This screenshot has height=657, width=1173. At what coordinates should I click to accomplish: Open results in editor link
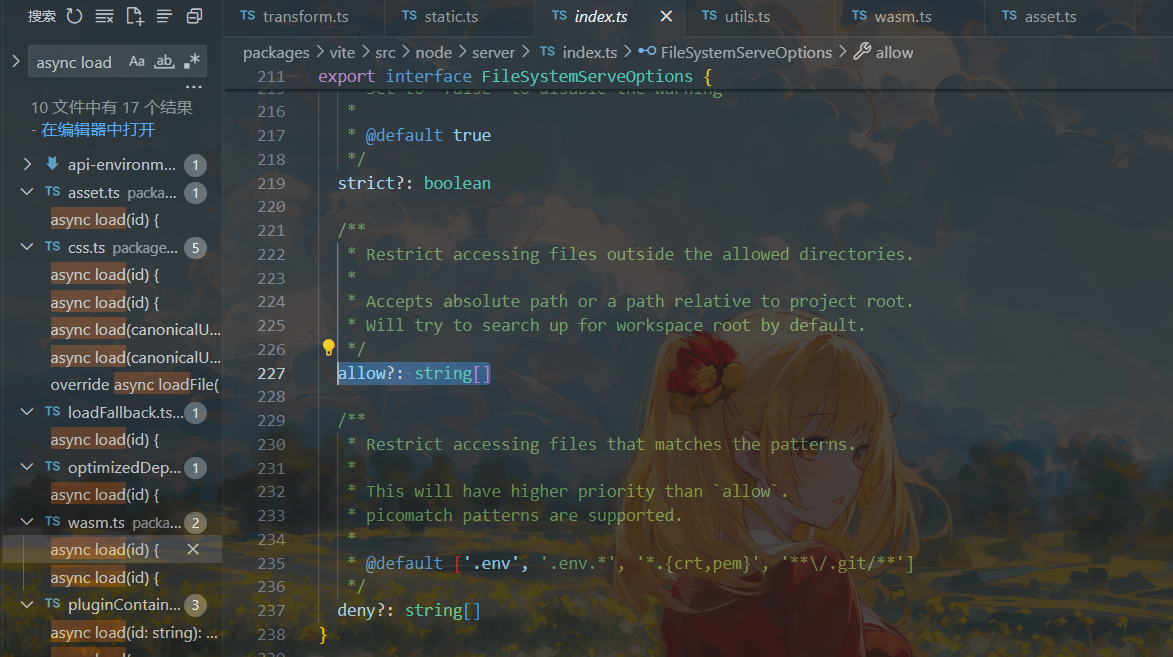(98, 129)
